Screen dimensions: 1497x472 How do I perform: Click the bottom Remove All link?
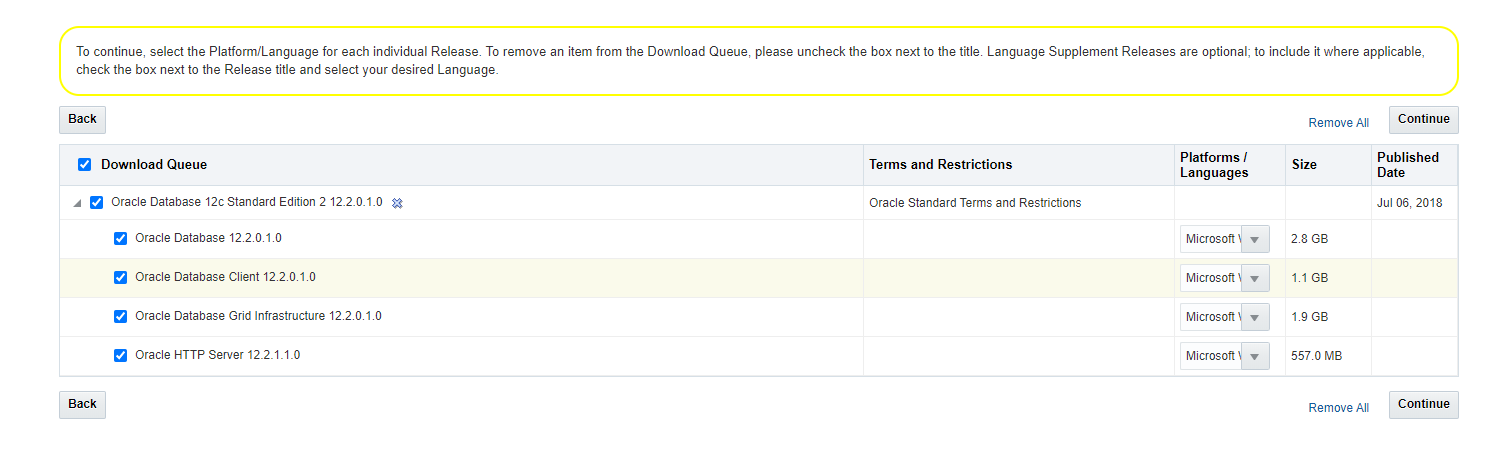tap(1338, 408)
